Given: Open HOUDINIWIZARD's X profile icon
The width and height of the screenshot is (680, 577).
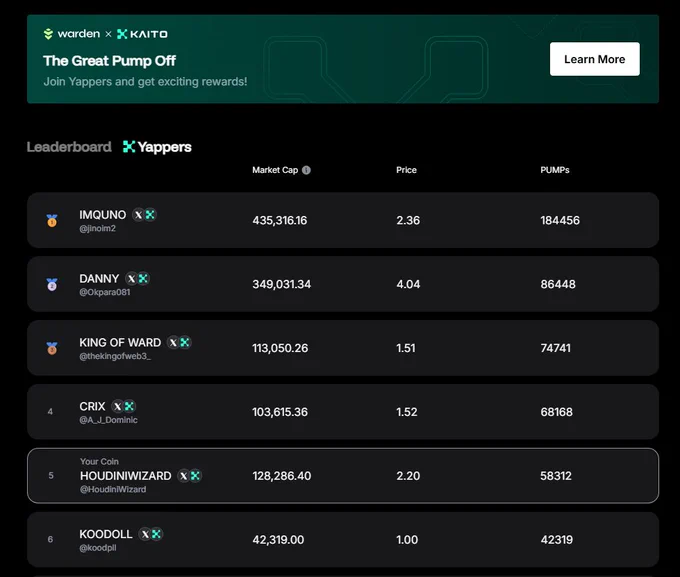Looking at the screenshot, I should 183,476.
